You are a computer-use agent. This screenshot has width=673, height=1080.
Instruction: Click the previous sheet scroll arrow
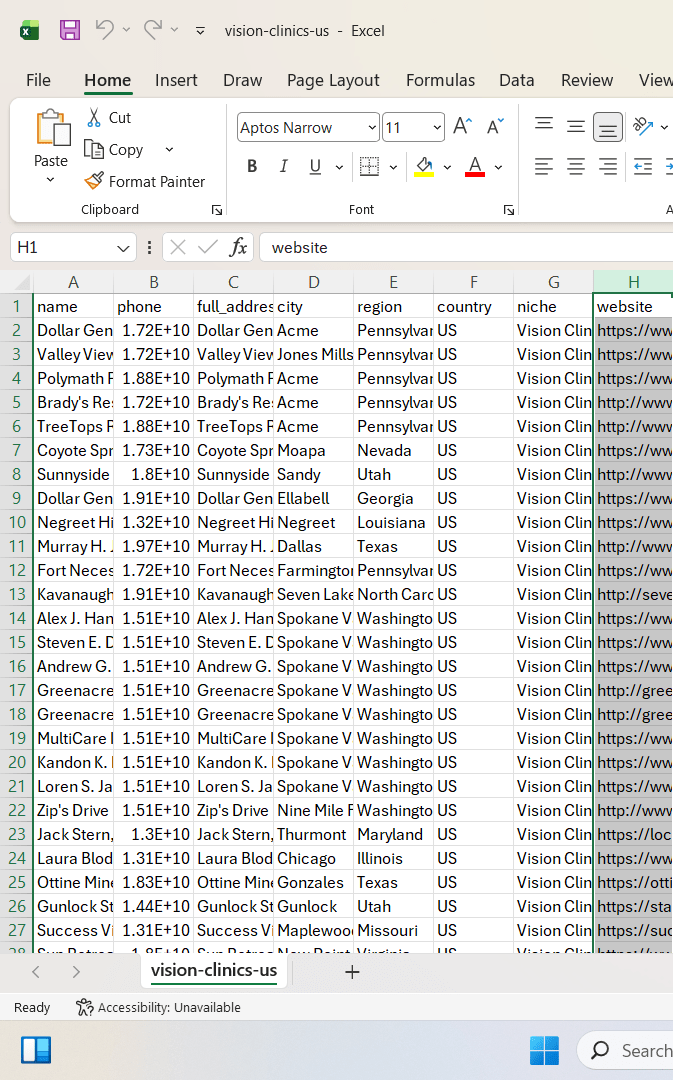(36, 972)
